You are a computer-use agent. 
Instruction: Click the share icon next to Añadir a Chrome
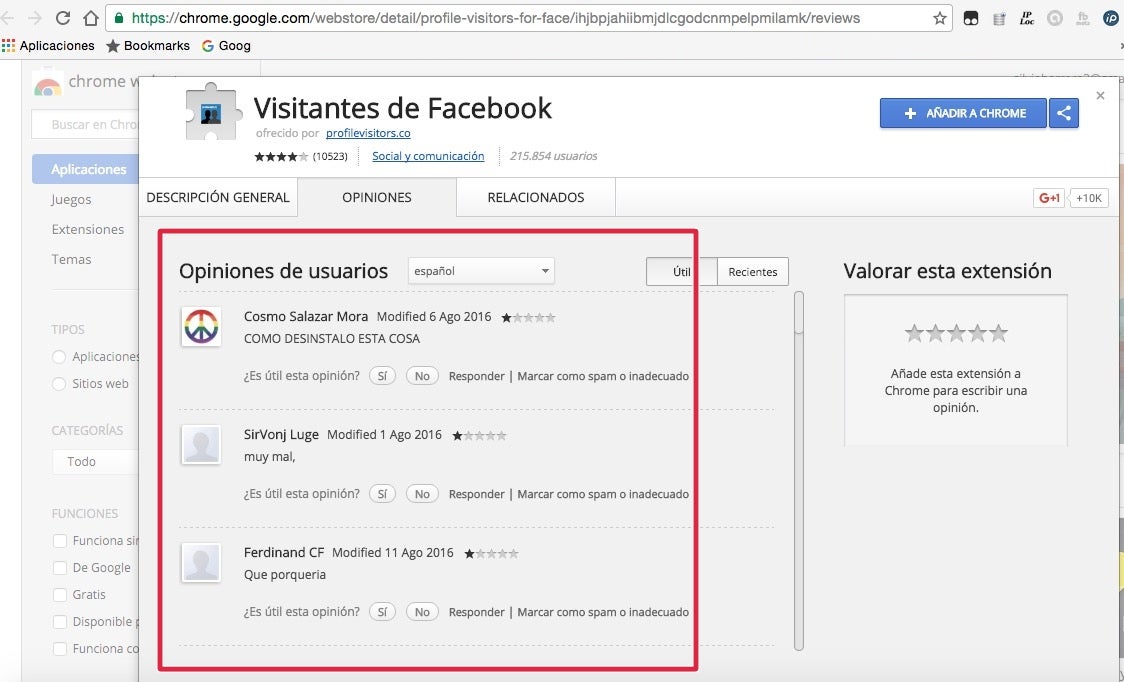(1064, 113)
